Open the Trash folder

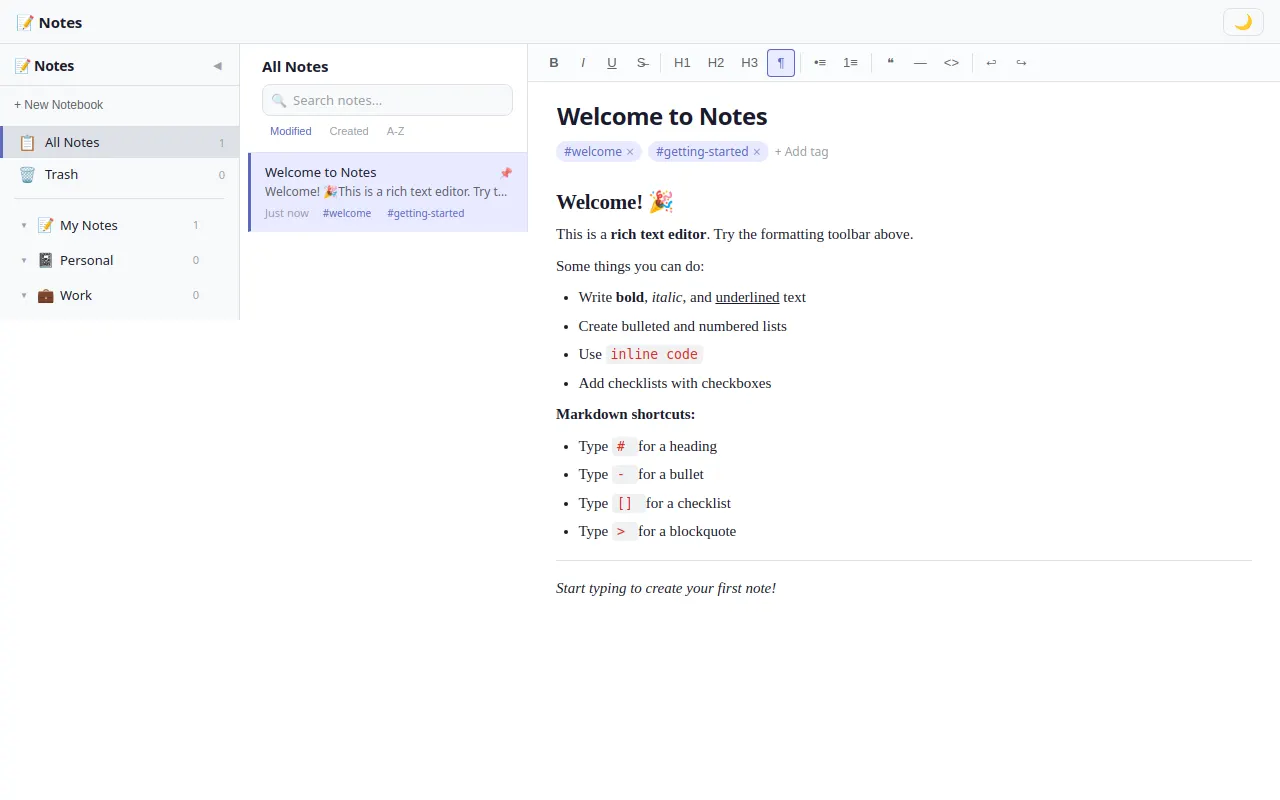click(120, 174)
